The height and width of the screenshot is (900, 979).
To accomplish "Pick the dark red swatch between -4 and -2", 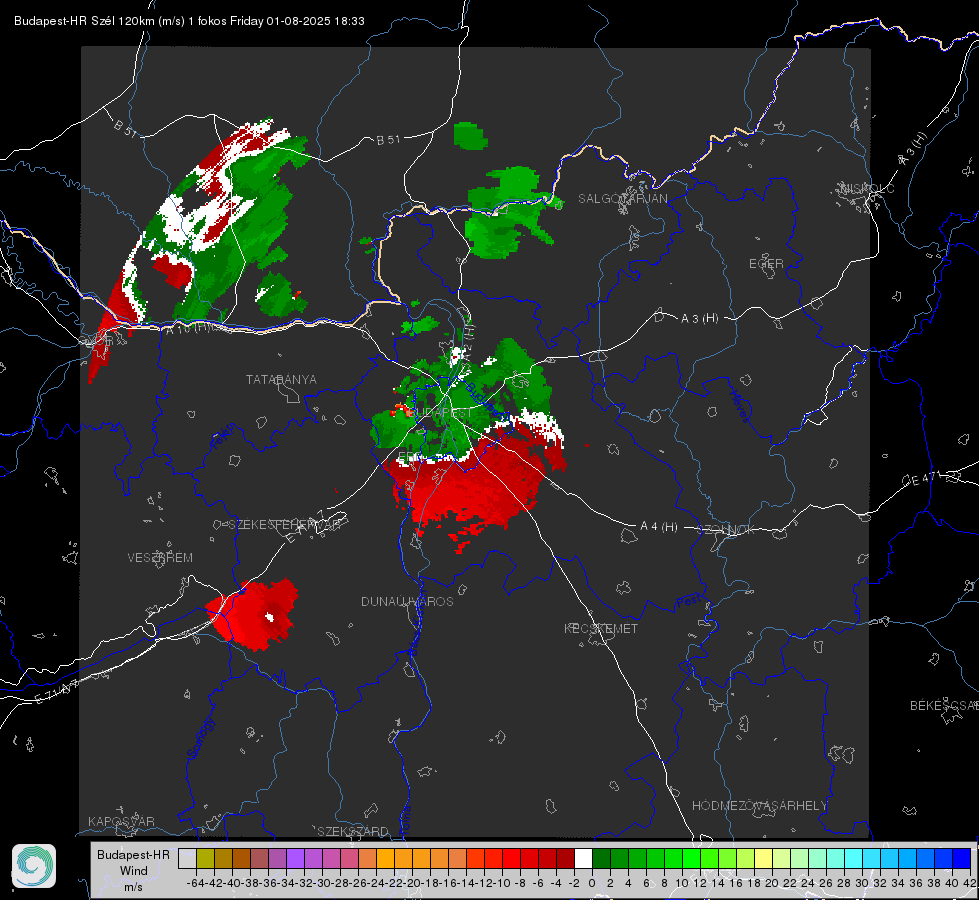I will point(565,858).
